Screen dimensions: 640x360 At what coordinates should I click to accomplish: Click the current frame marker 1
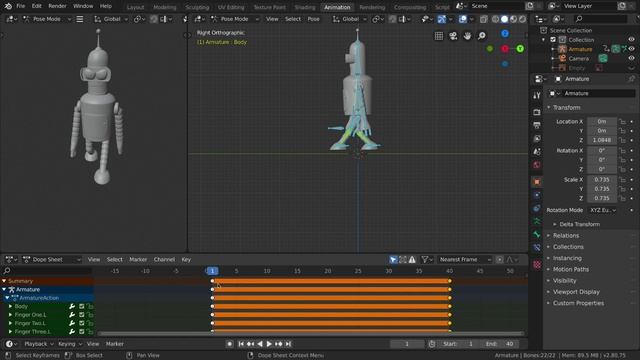coord(212,271)
